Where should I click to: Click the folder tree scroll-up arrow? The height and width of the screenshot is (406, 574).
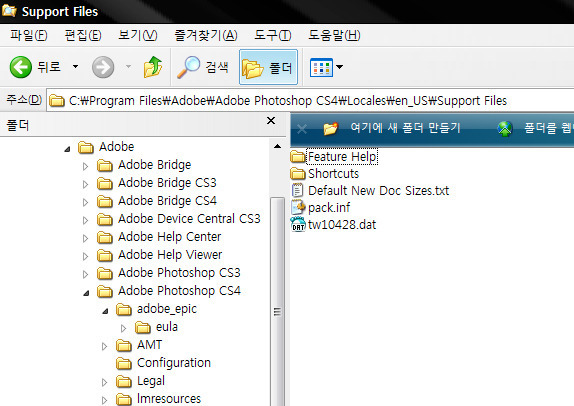277,146
